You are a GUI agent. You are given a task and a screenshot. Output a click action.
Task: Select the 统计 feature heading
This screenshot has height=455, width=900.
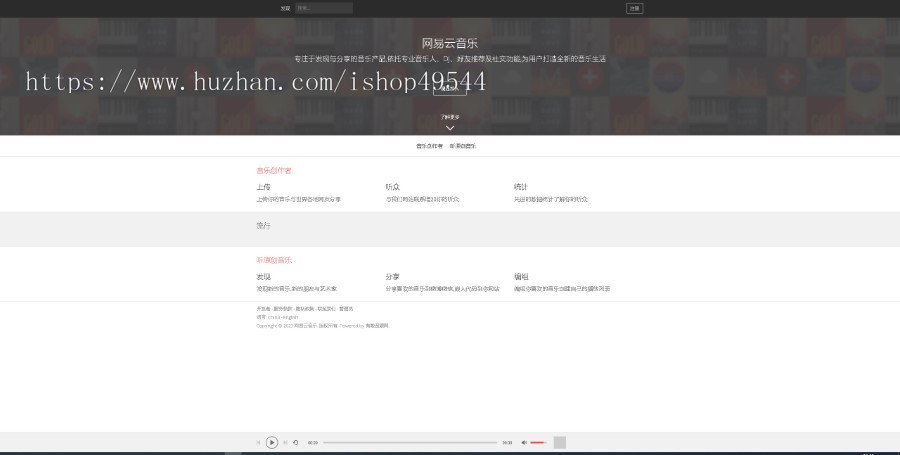coord(521,187)
